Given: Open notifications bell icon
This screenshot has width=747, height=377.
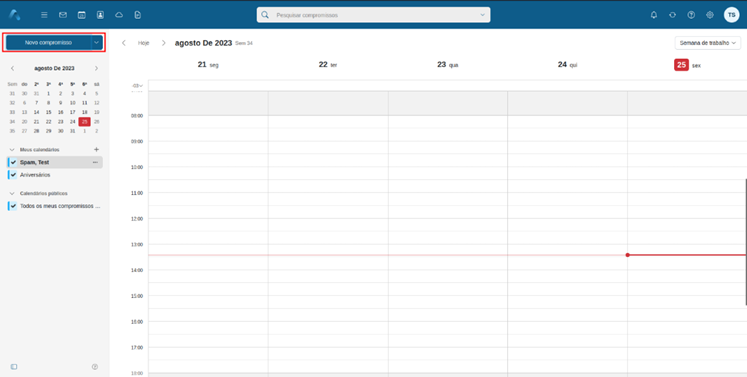Looking at the screenshot, I should (654, 15).
